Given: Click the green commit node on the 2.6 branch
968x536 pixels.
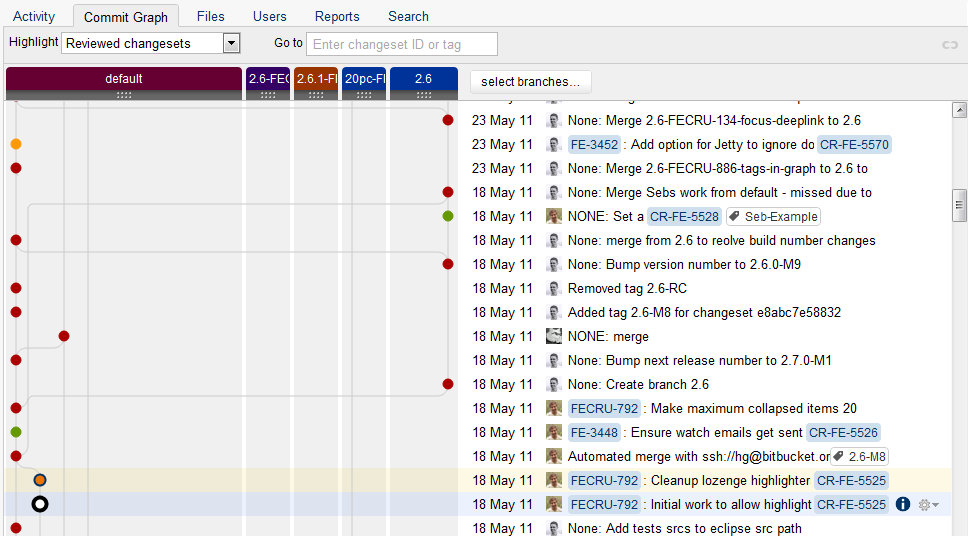Looking at the screenshot, I should (x=448, y=216).
